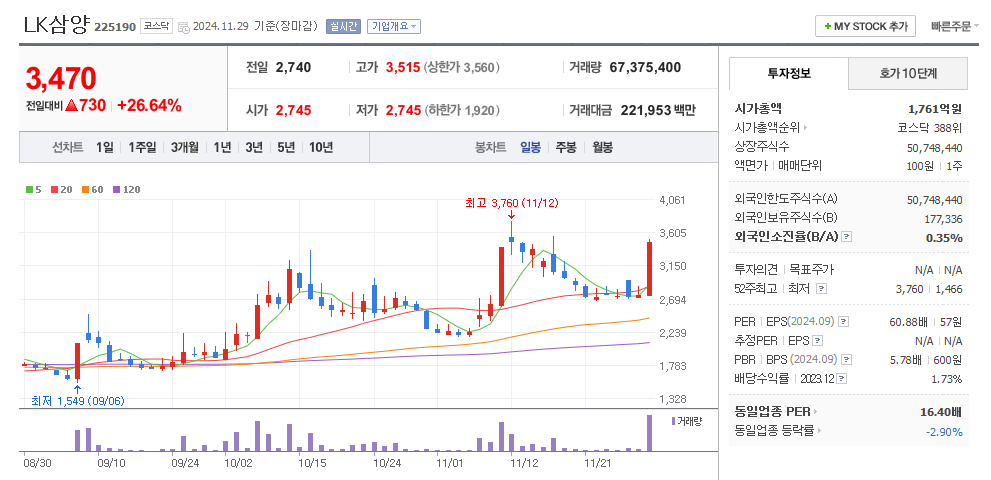
Task: Click the help icon beside PER EPS(2024.09)
Action: tap(844, 322)
